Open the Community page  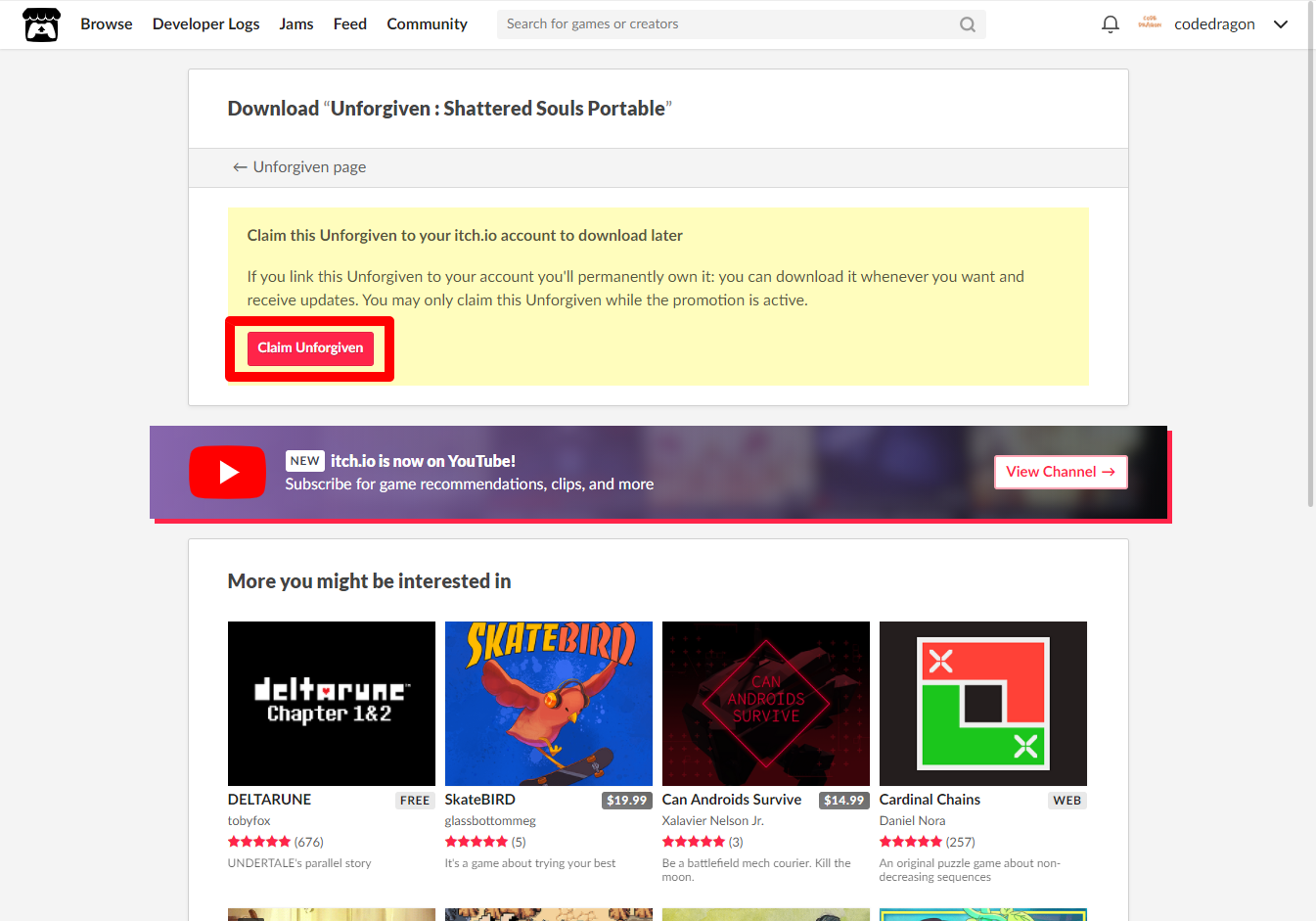coord(427,24)
